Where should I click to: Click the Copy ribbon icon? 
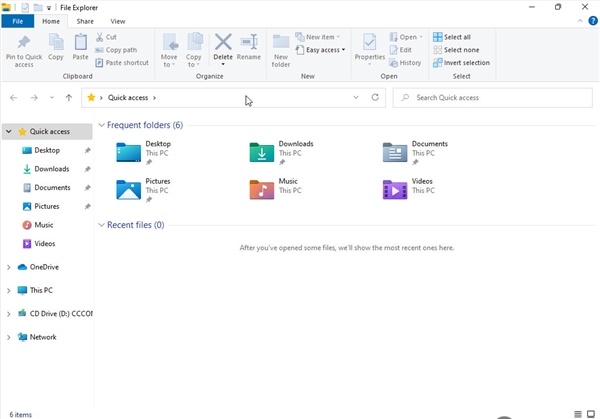click(x=56, y=42)
